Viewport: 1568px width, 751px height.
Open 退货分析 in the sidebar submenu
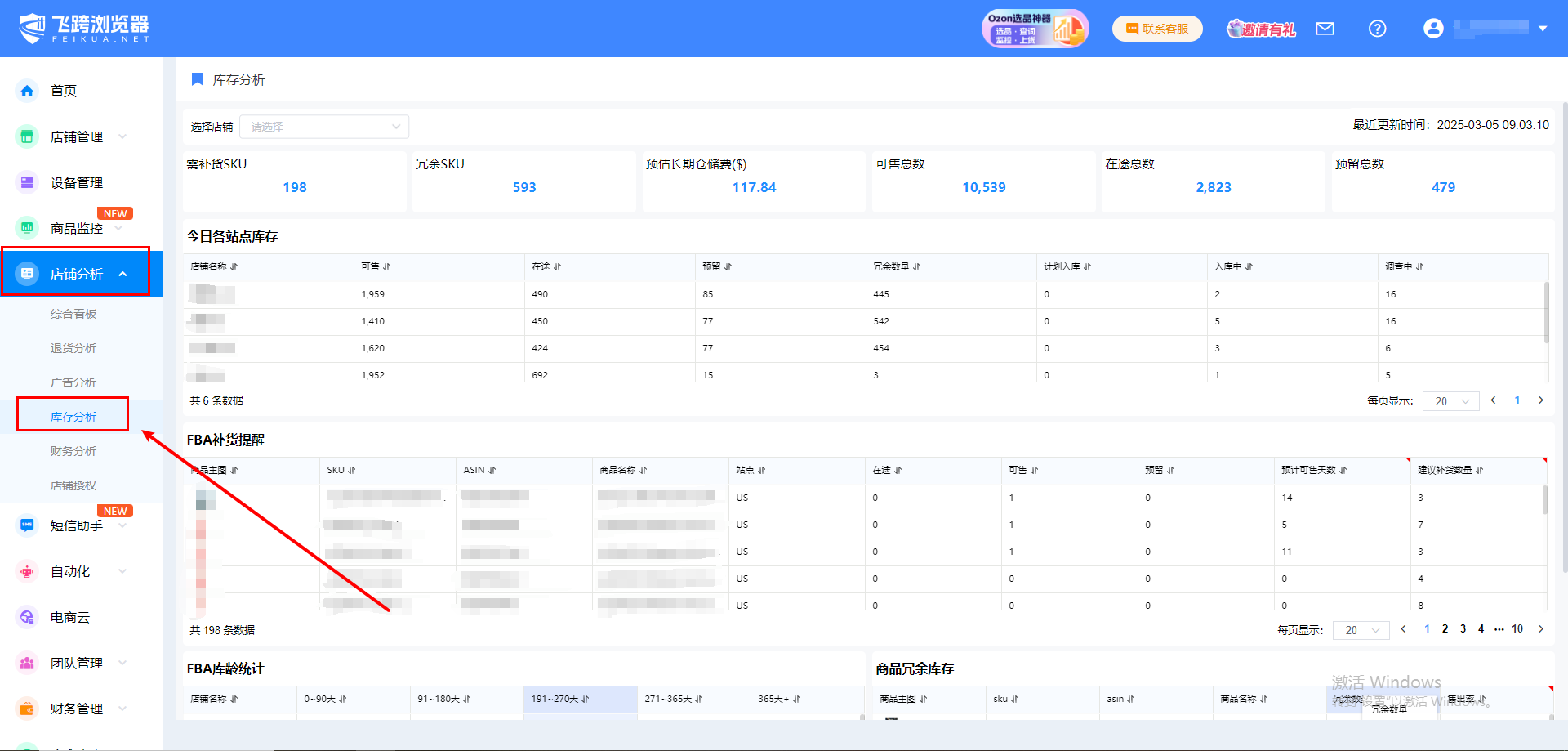pos(73,348)
